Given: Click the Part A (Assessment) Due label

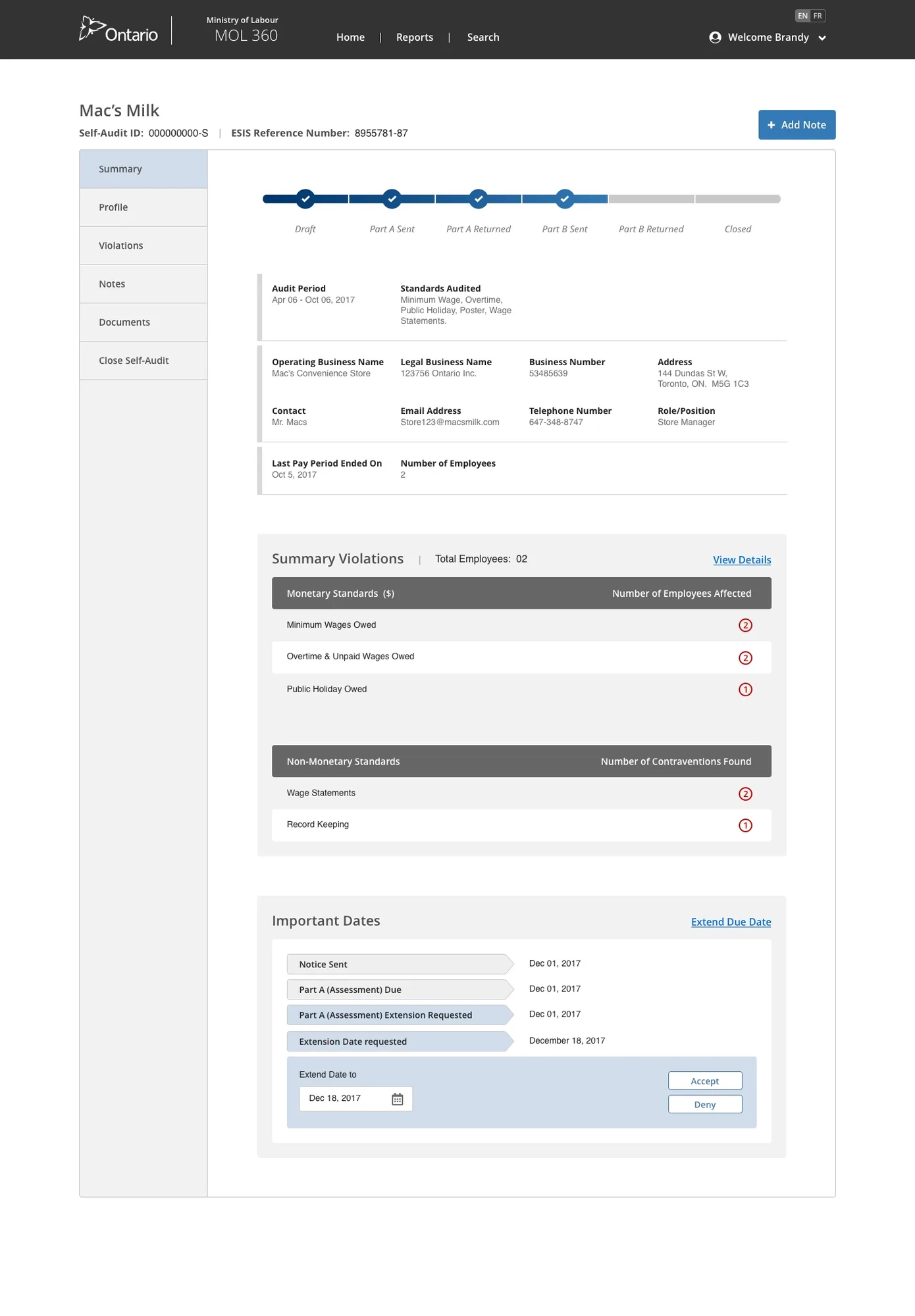Looking at the screenshot, I should coord(400,990).
